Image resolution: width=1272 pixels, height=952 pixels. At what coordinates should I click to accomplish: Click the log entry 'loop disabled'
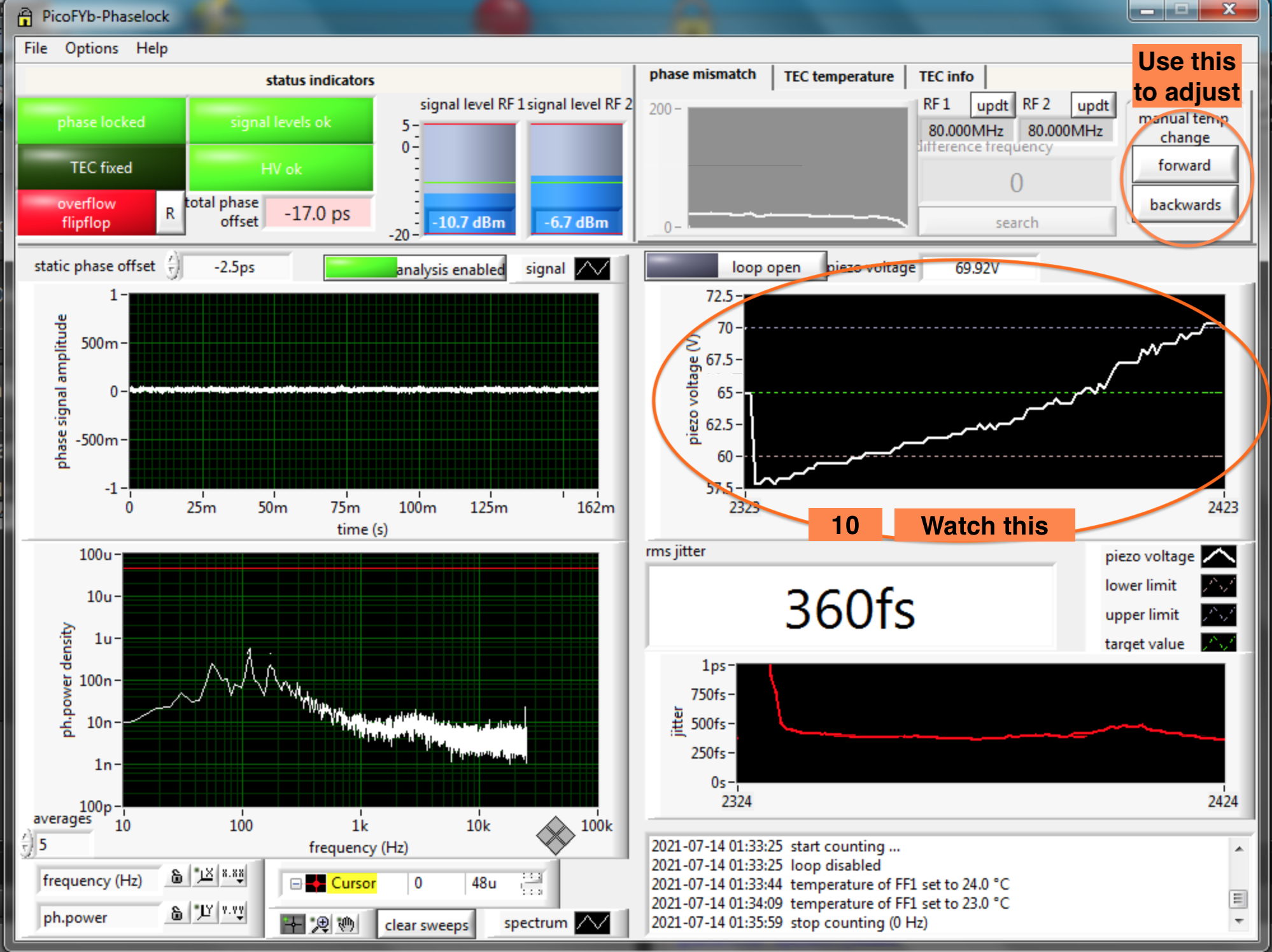[x=835, y=865]
